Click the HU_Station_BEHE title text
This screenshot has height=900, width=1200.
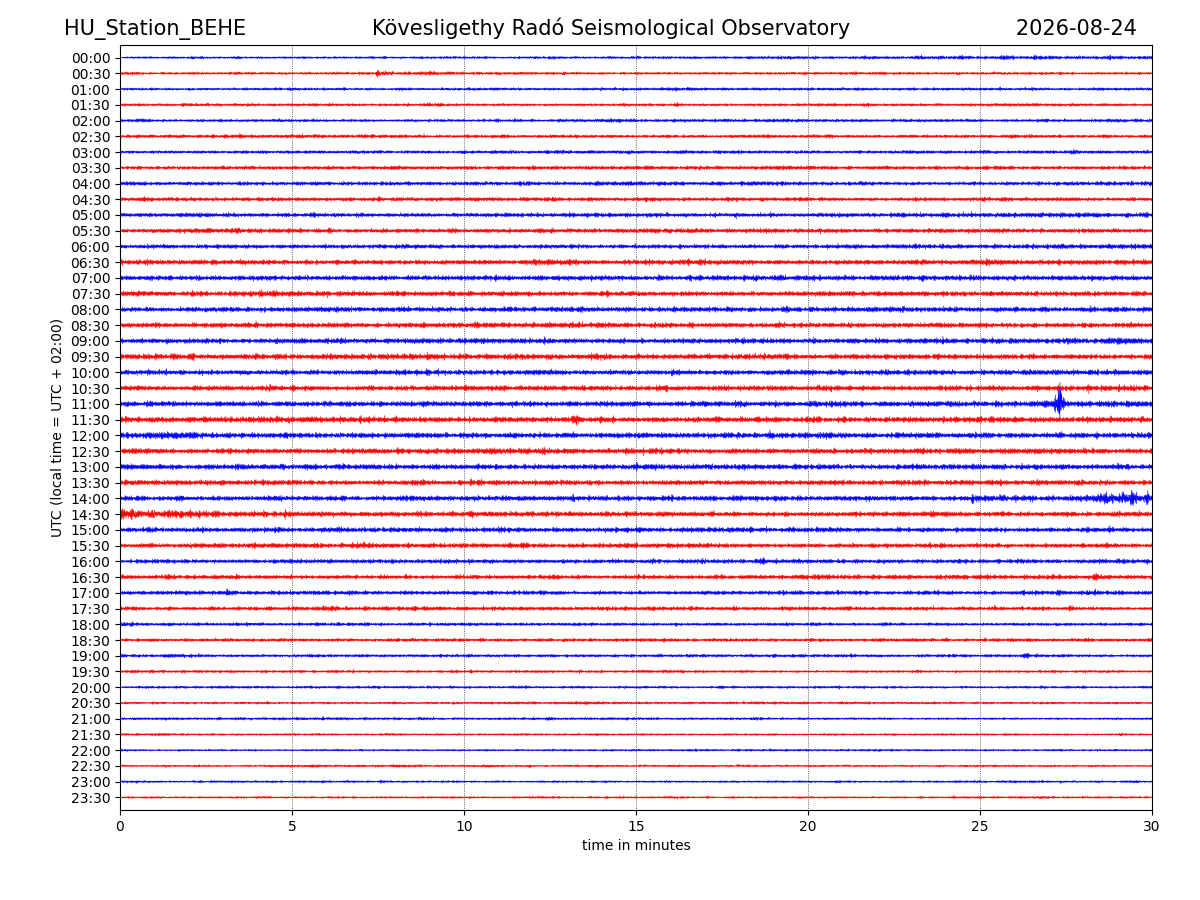(x=155, y=28)
